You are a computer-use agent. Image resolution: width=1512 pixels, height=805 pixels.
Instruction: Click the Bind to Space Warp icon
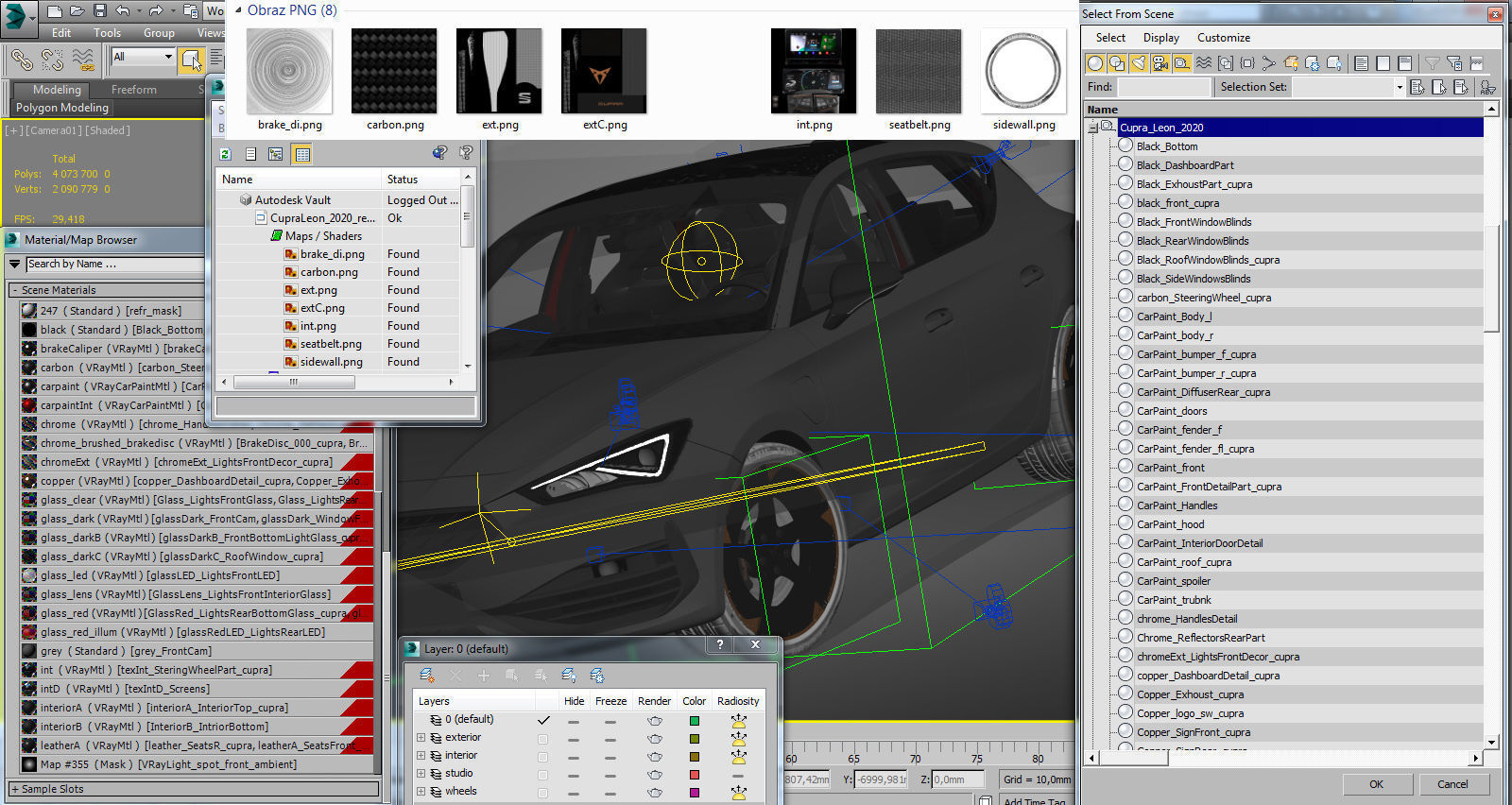point(84,60)
